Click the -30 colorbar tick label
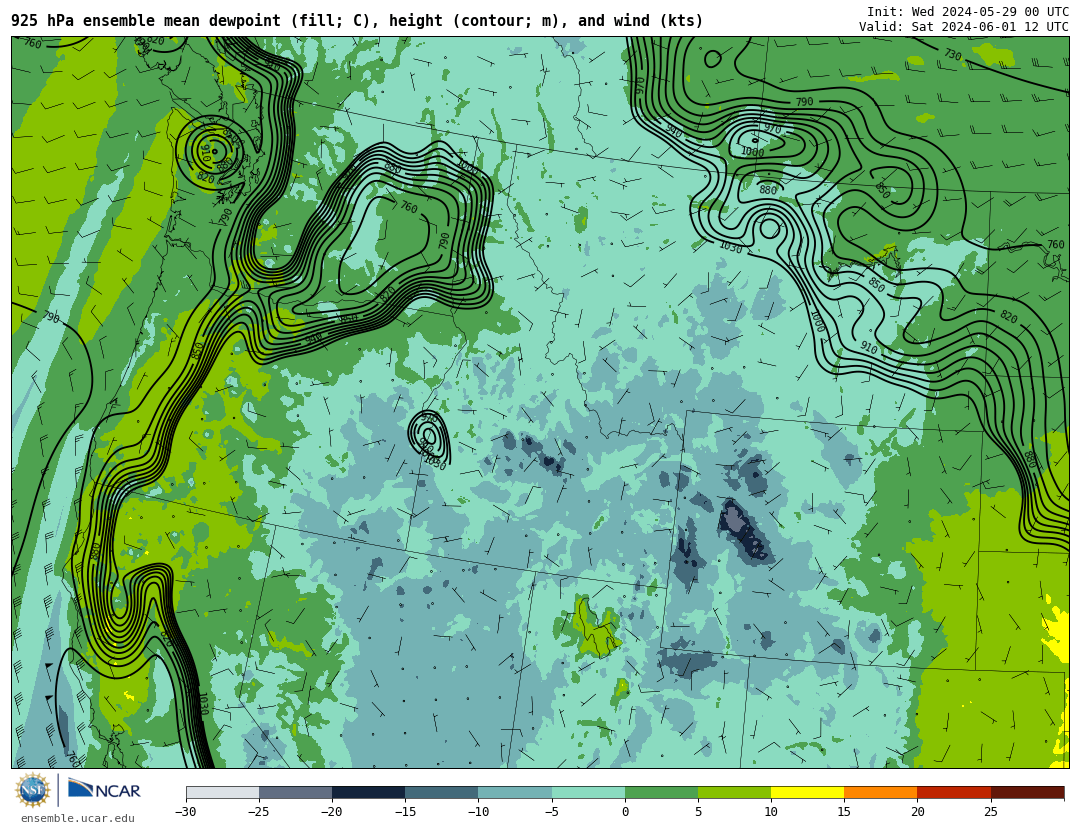This screenshot has height=831, width=1080. click(x=185, y=812)
